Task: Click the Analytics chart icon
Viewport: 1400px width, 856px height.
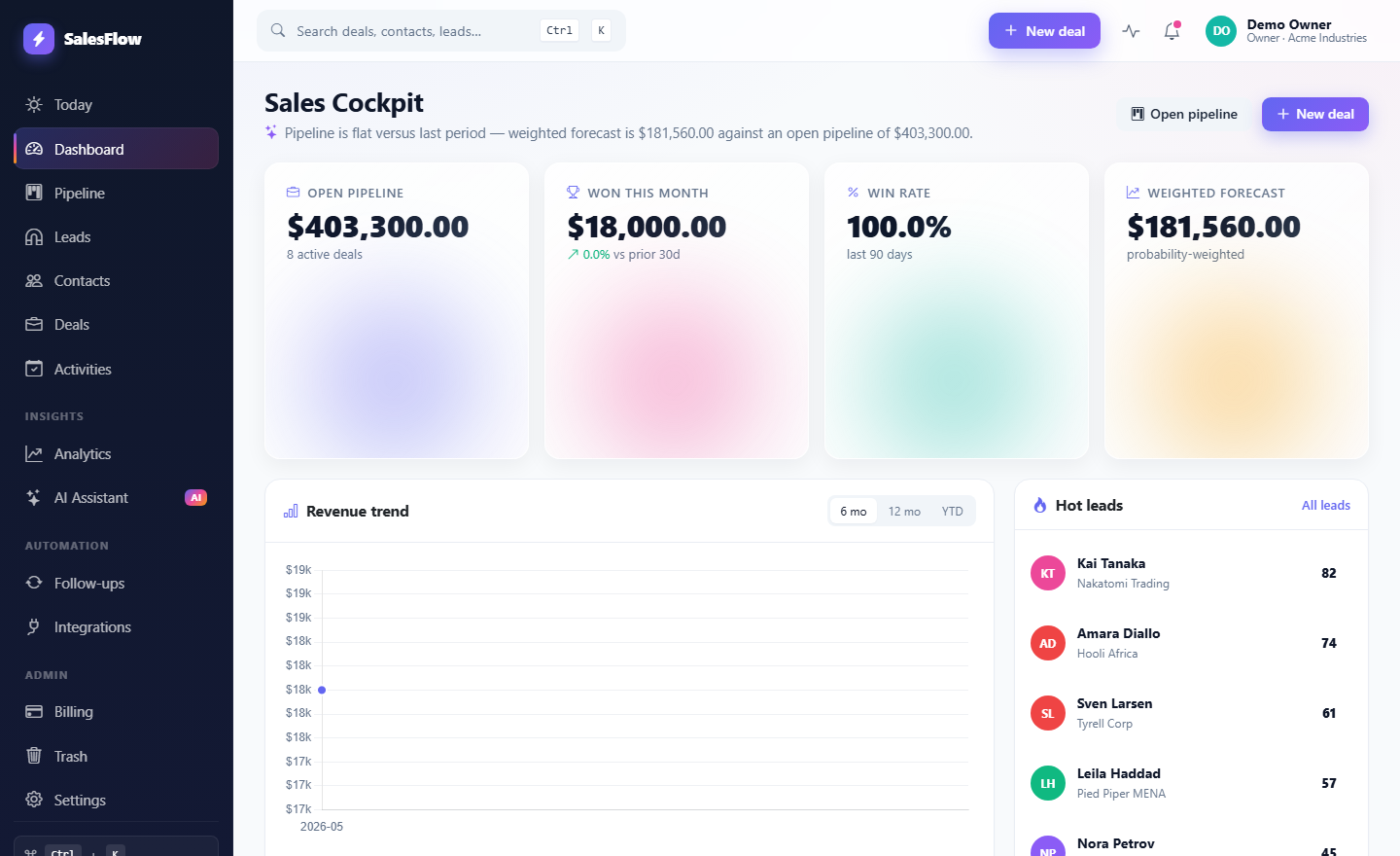Action: pyautogui.click(x=34, y=453)
